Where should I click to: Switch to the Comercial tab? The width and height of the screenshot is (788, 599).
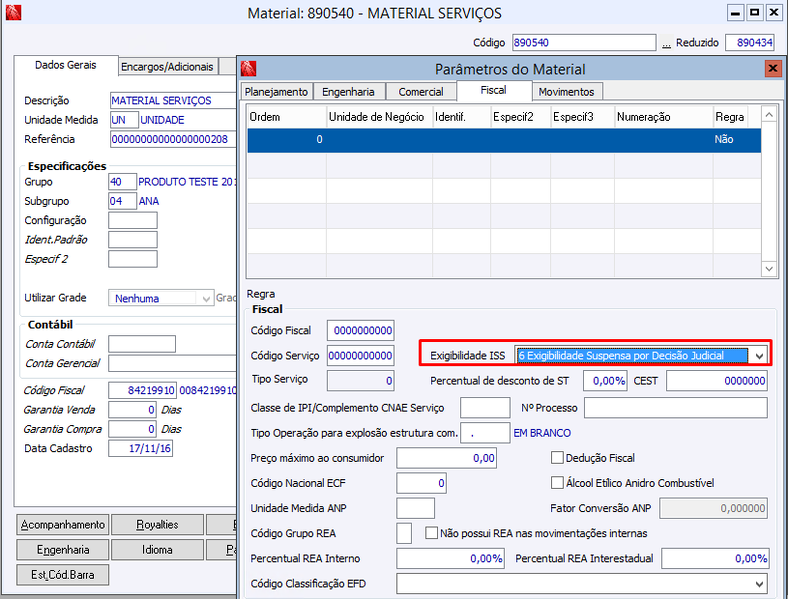[421, 92]
